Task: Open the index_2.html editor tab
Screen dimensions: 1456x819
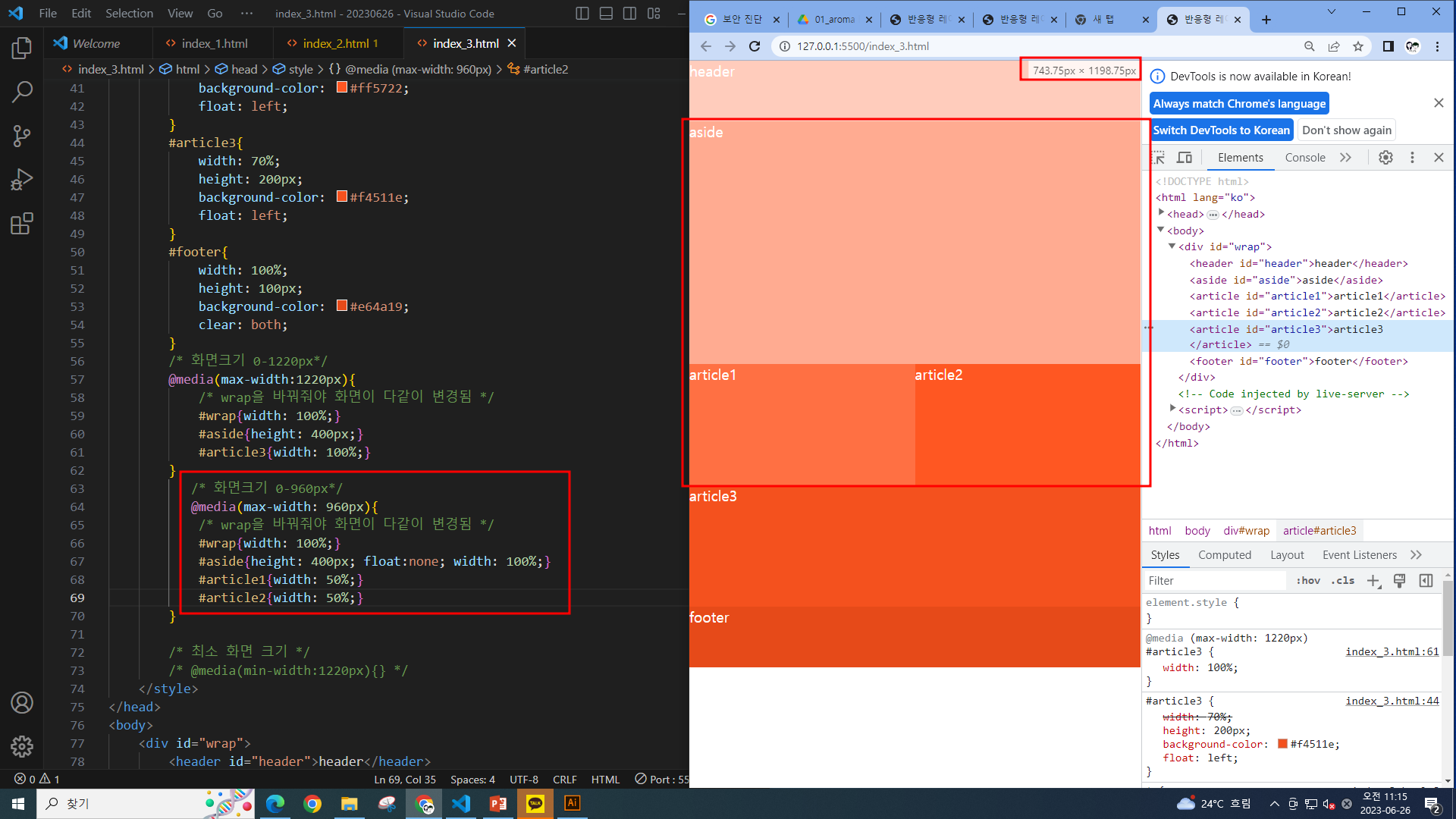Action: 335,44
